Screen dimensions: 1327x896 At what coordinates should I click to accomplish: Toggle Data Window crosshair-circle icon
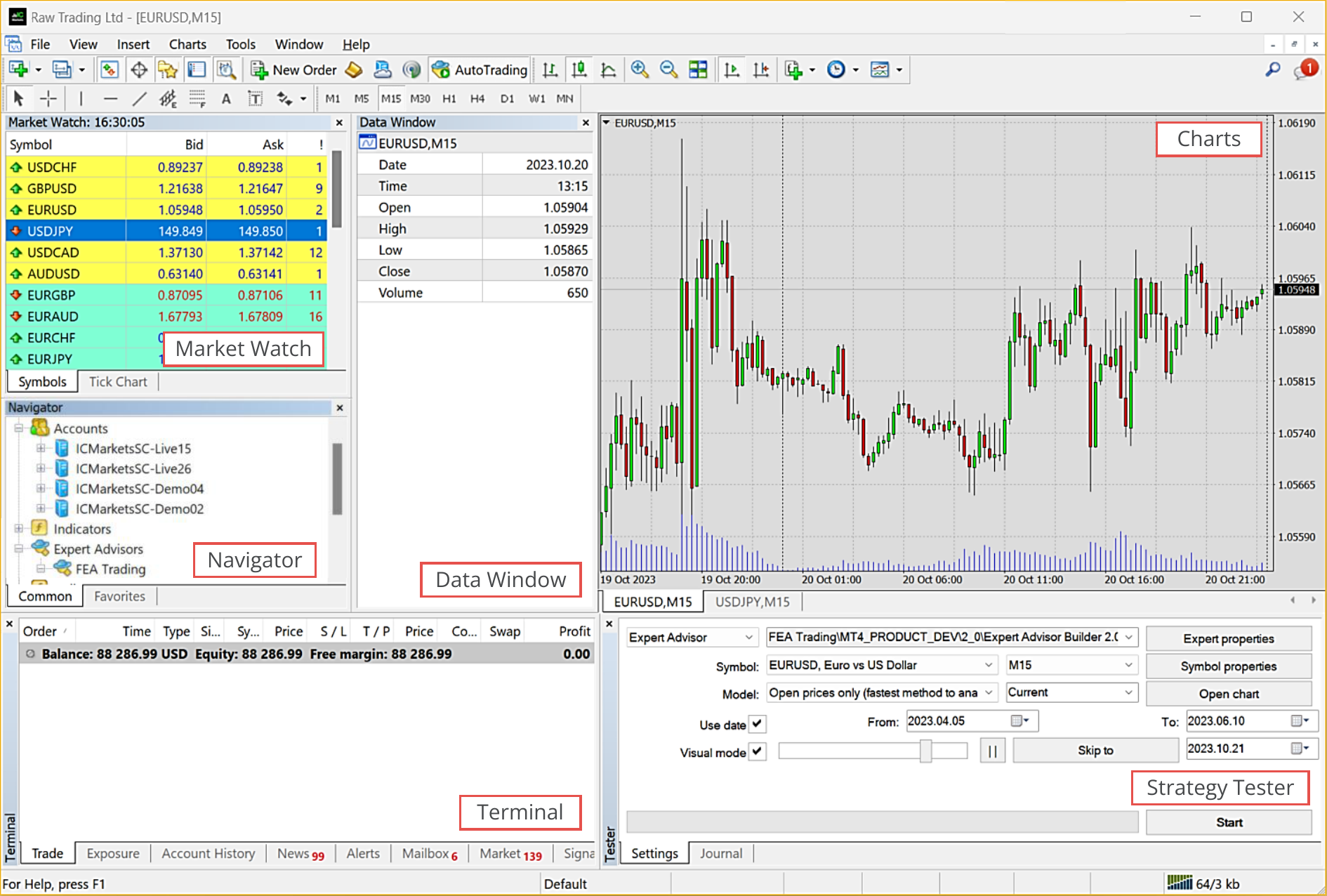[x=139, y=70]
